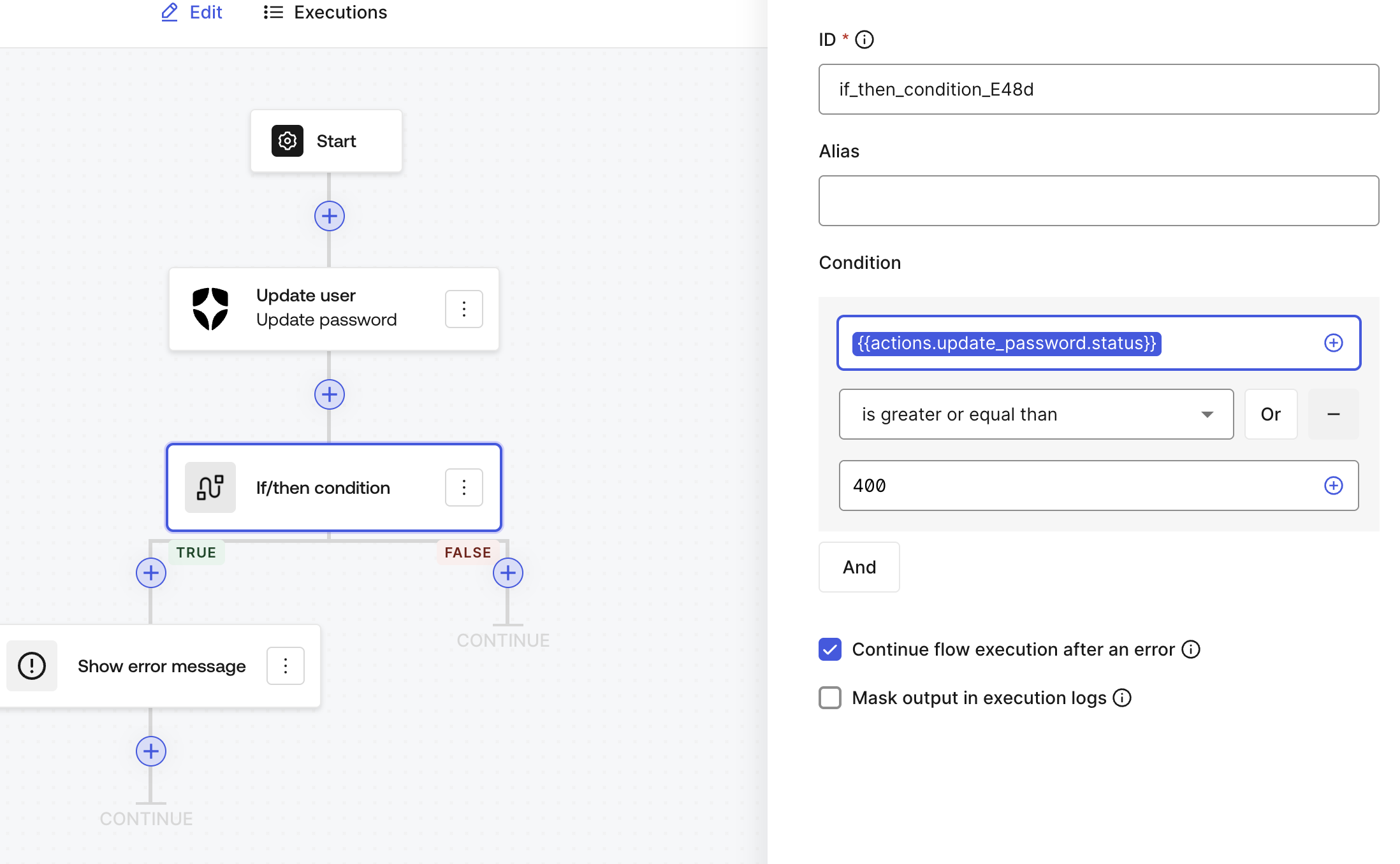Screen dimensions: 1400x864
Task: Click the FALSE branch label
Action: 468,552
